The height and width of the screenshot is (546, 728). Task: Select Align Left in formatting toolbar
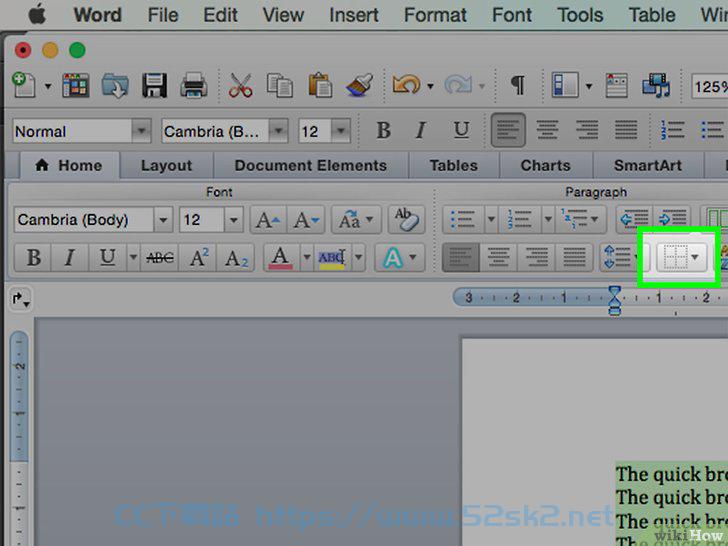508,130
